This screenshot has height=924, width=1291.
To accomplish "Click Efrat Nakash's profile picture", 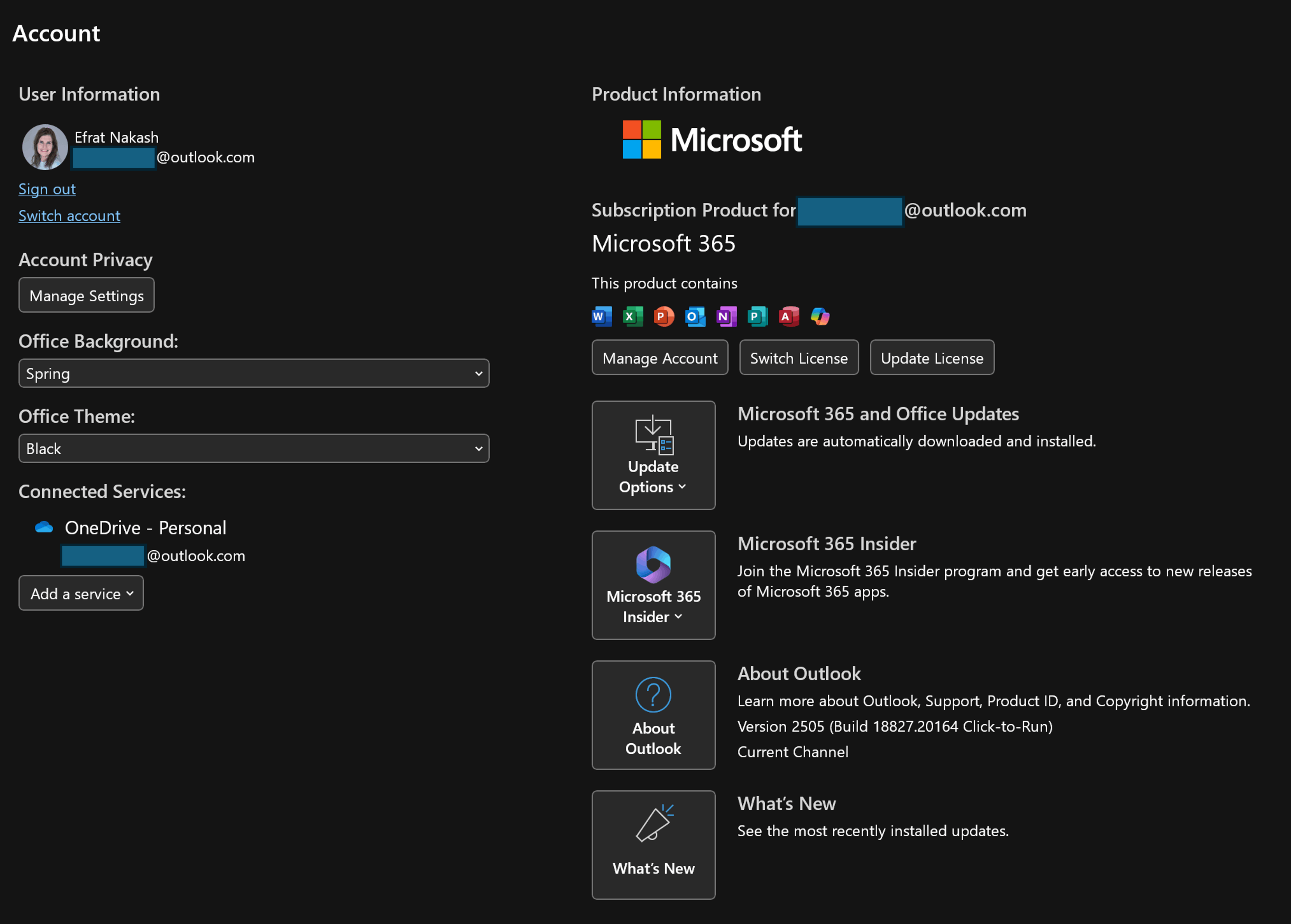I will (45, 147).
